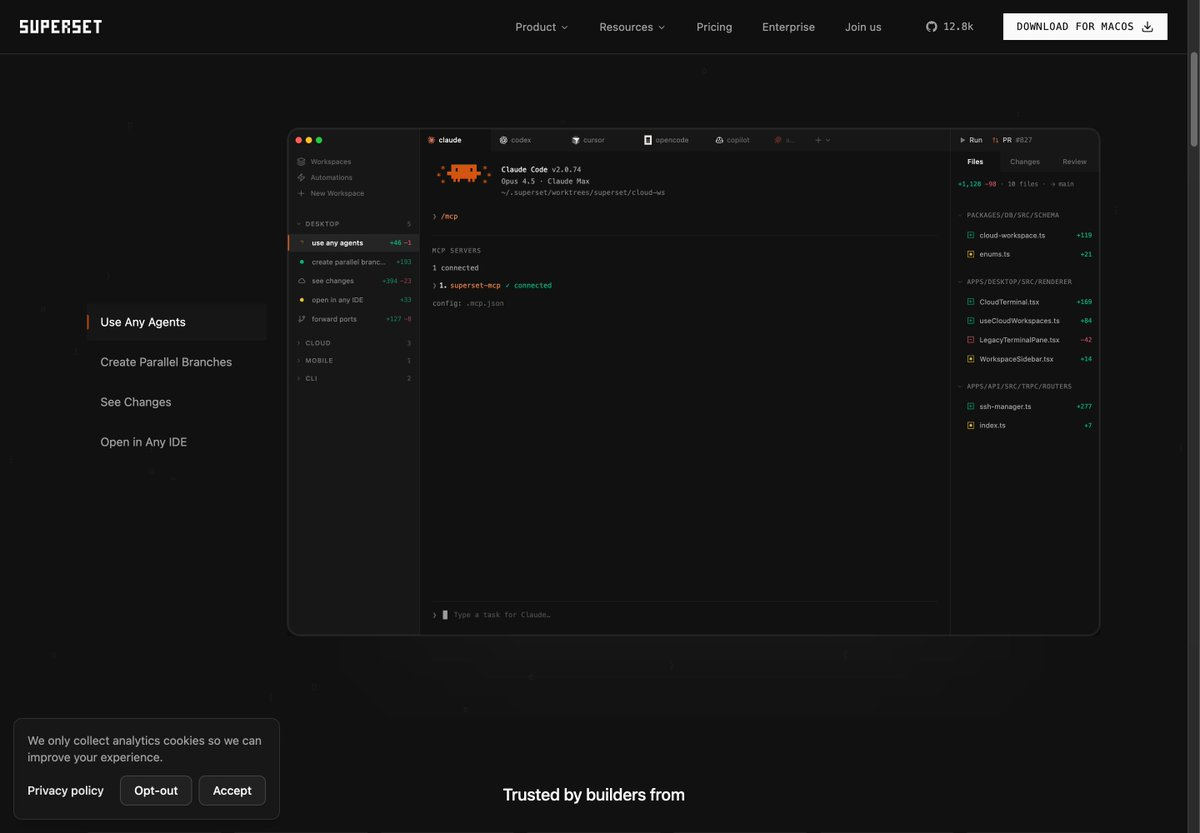Click added-file icon beside useCloudWorkspaces.ts

click(970, 320)
